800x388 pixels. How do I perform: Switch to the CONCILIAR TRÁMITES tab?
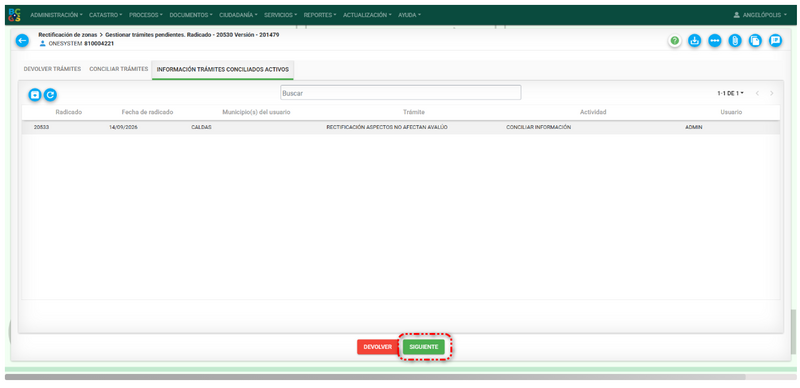click(x=118, y=69)
